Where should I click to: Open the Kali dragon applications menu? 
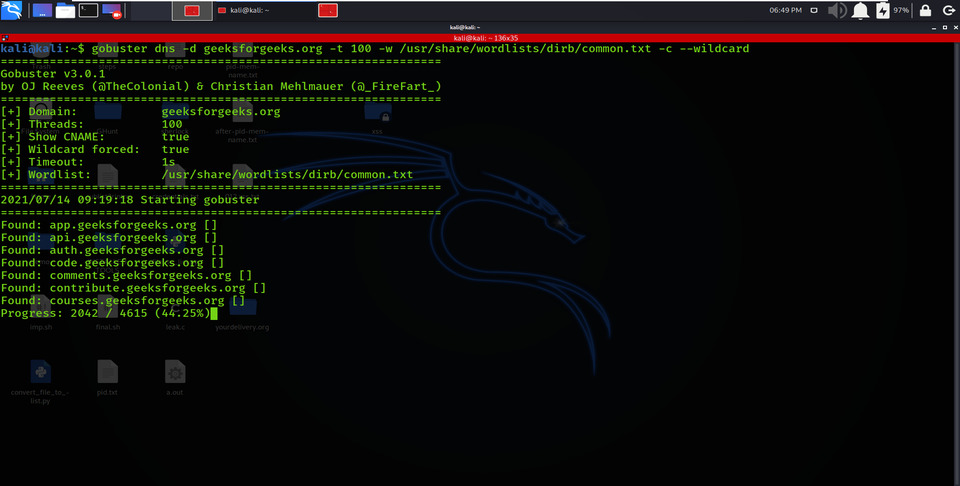pos(11,10)
